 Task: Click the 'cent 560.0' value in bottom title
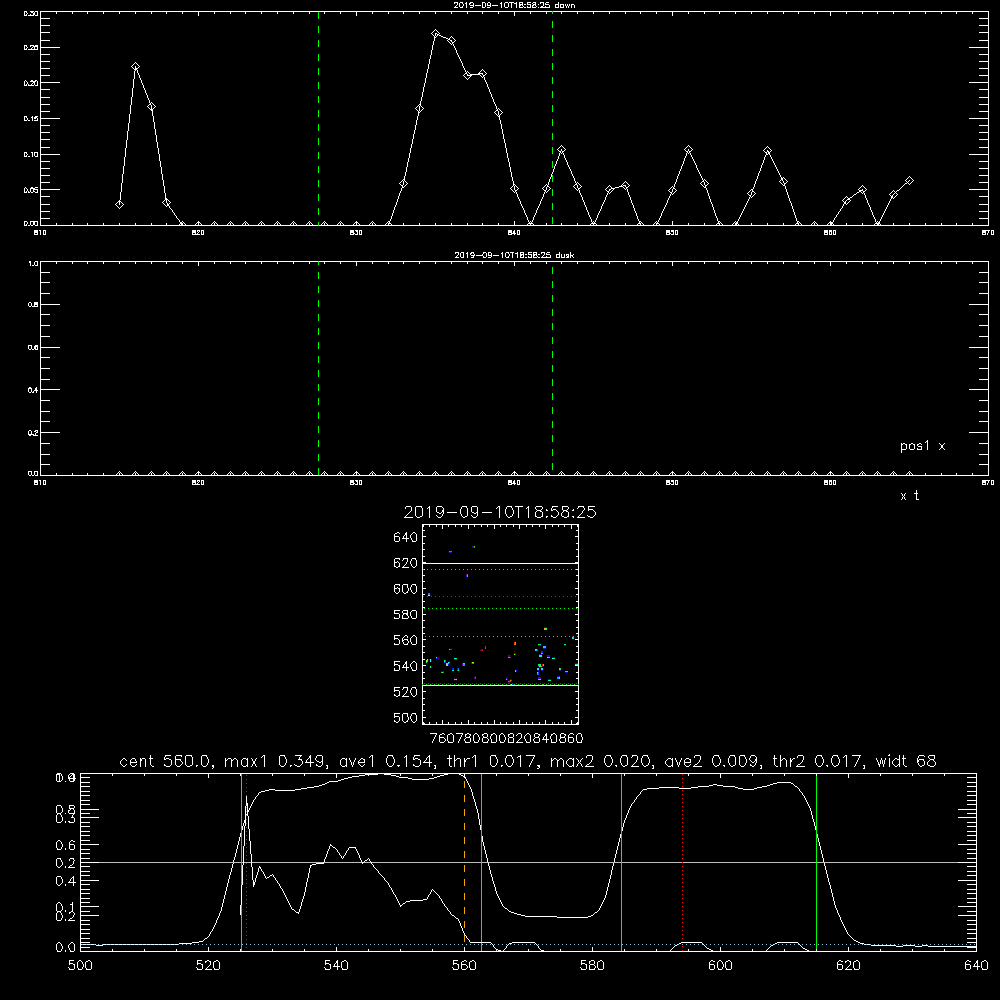pyautogui.click(x=165, y=761)
